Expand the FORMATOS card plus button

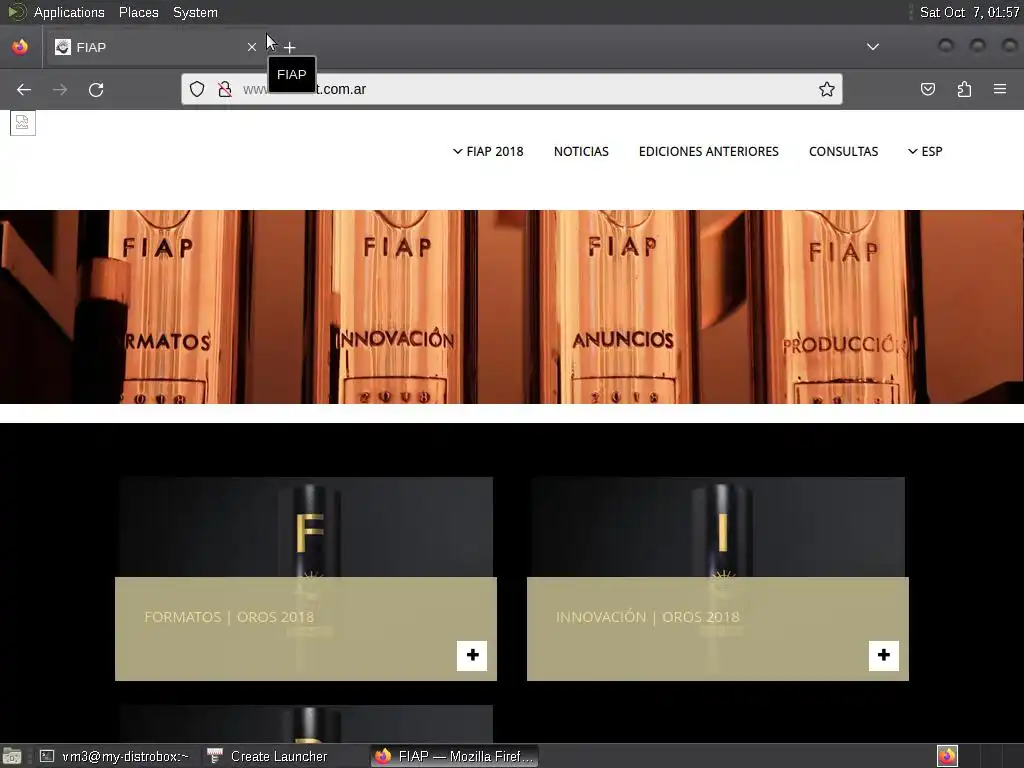(472, 655)
